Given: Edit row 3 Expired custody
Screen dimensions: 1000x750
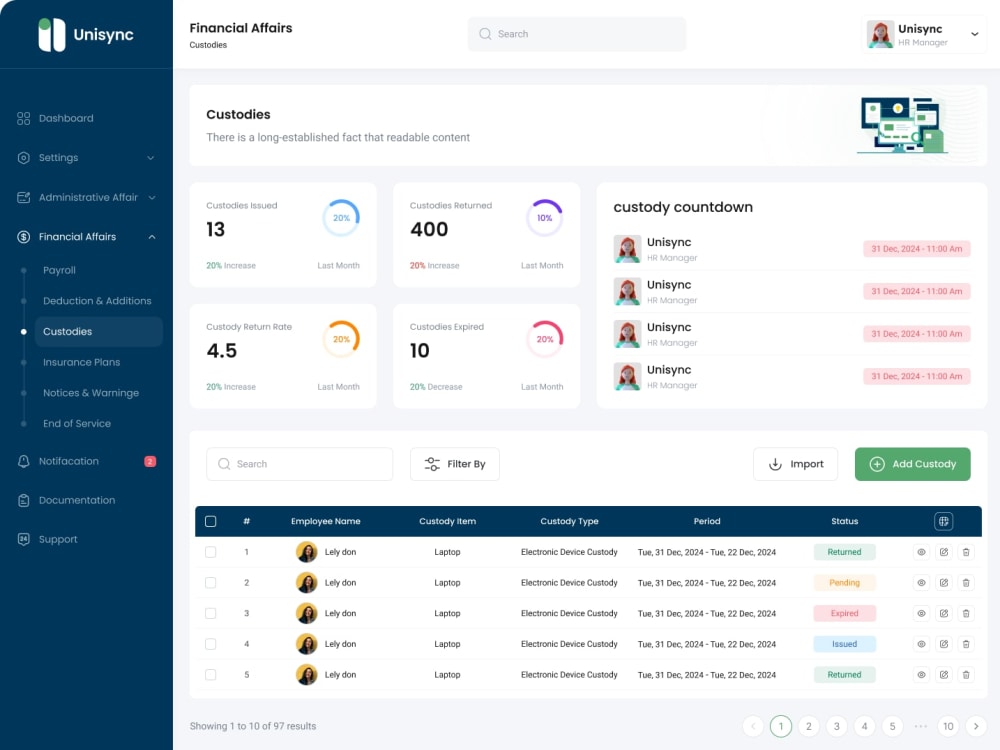Looking at the screenshot, I should pos(944,614).
